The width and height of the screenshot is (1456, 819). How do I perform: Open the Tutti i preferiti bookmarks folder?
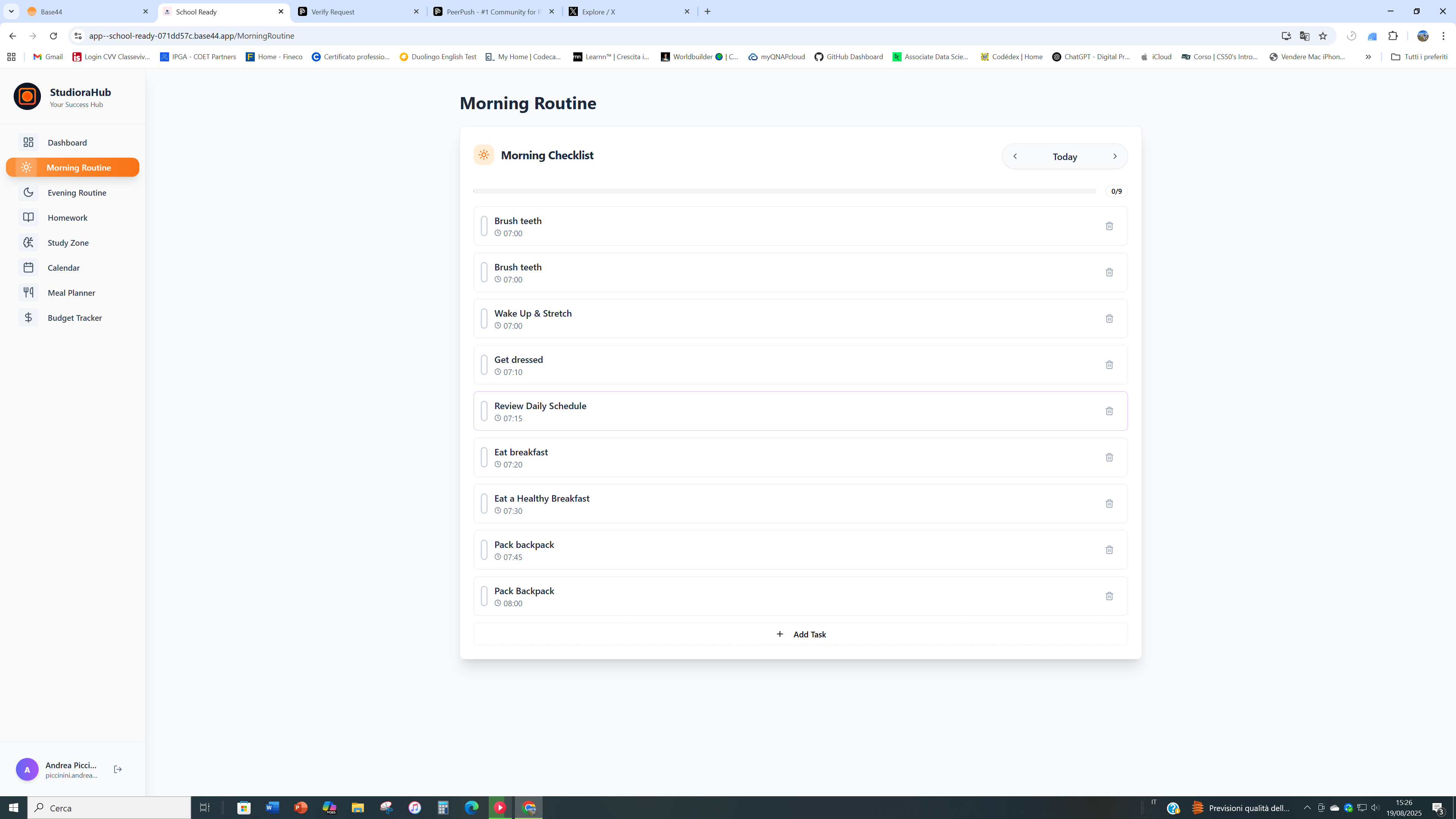(1419, 57)
